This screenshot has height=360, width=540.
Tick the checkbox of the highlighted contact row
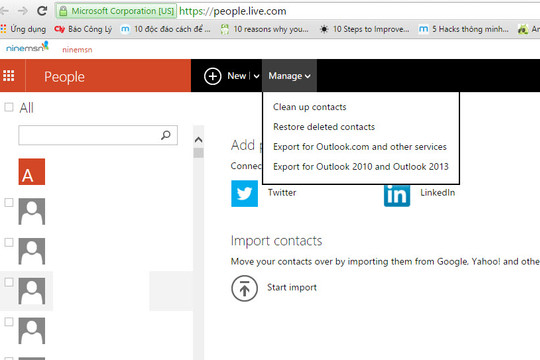point(9,282)
